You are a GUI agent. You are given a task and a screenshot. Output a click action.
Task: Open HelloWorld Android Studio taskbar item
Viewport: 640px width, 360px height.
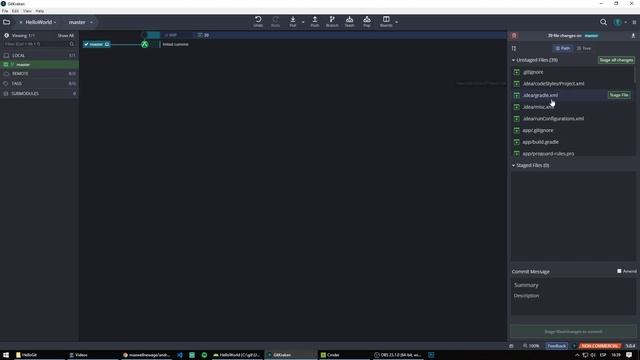237,355
